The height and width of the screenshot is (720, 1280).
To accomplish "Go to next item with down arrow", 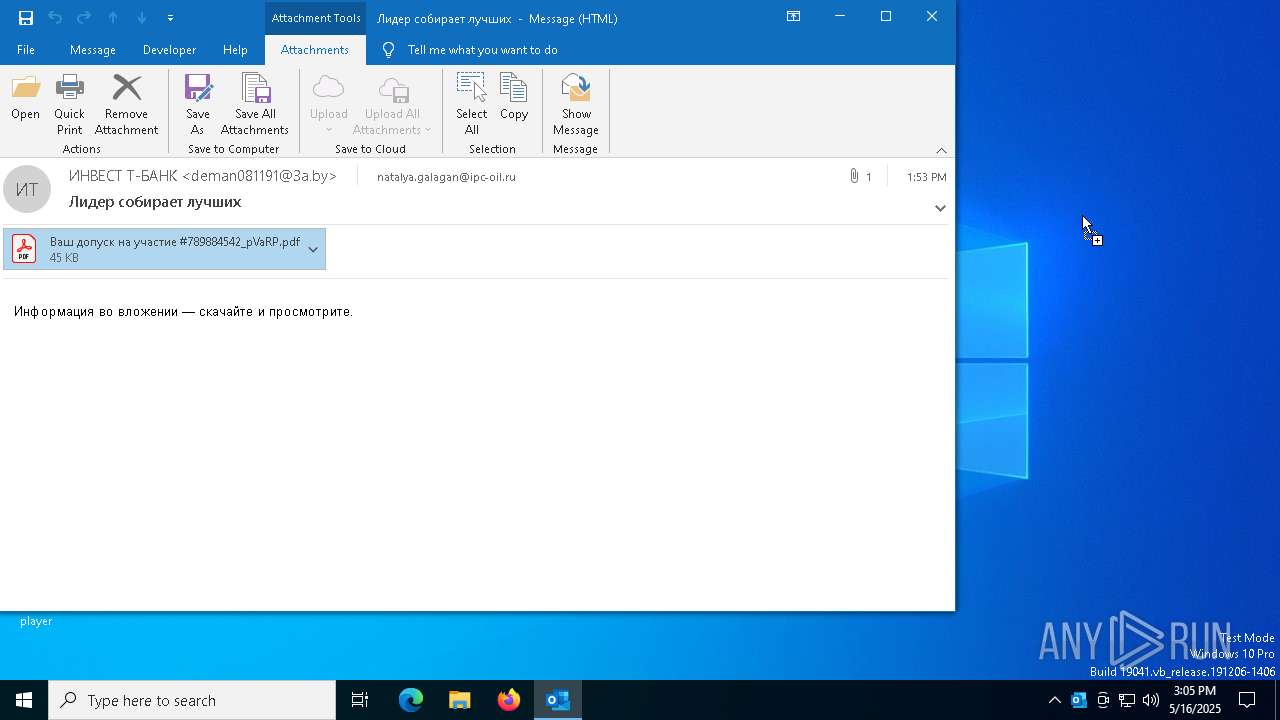I will [142, 17].
